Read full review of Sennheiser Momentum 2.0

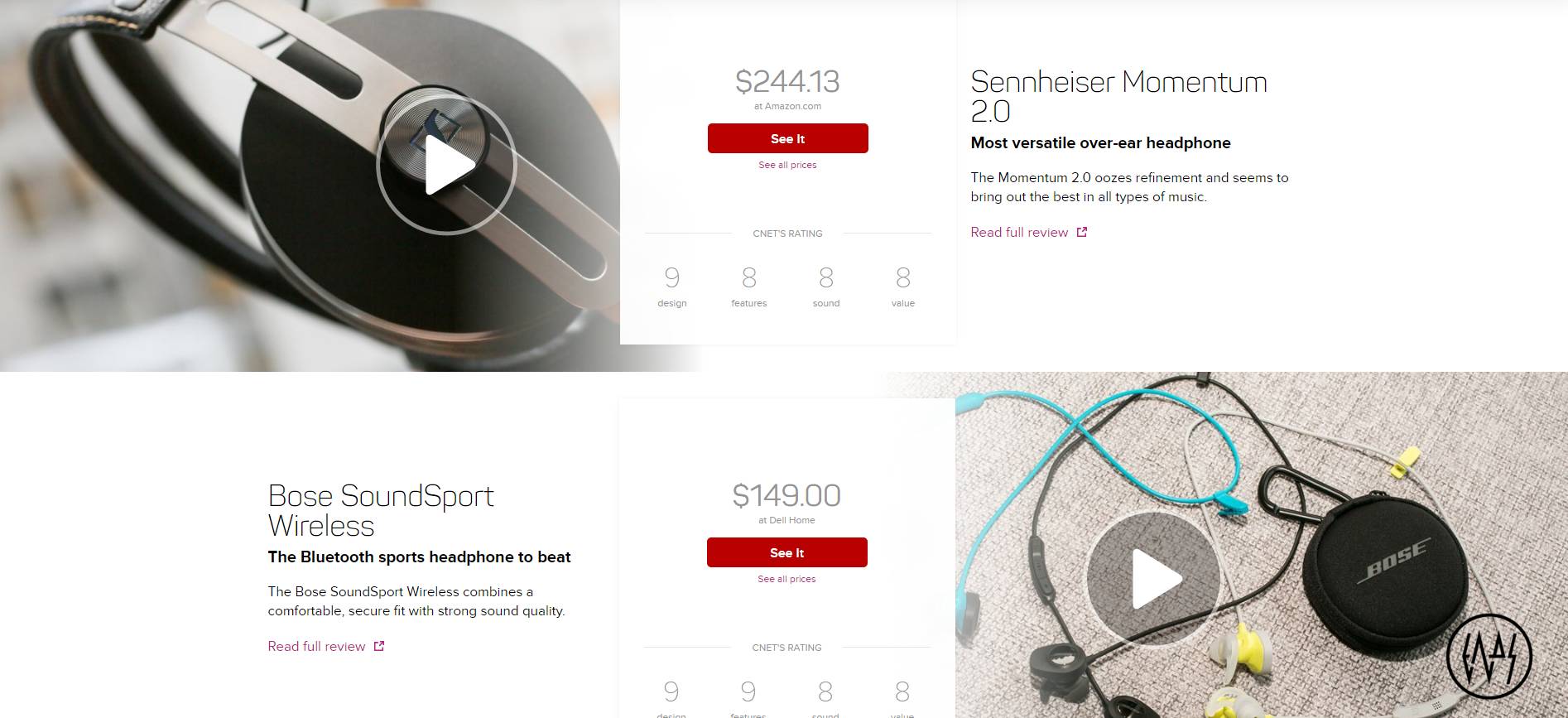coord(1019,232)
